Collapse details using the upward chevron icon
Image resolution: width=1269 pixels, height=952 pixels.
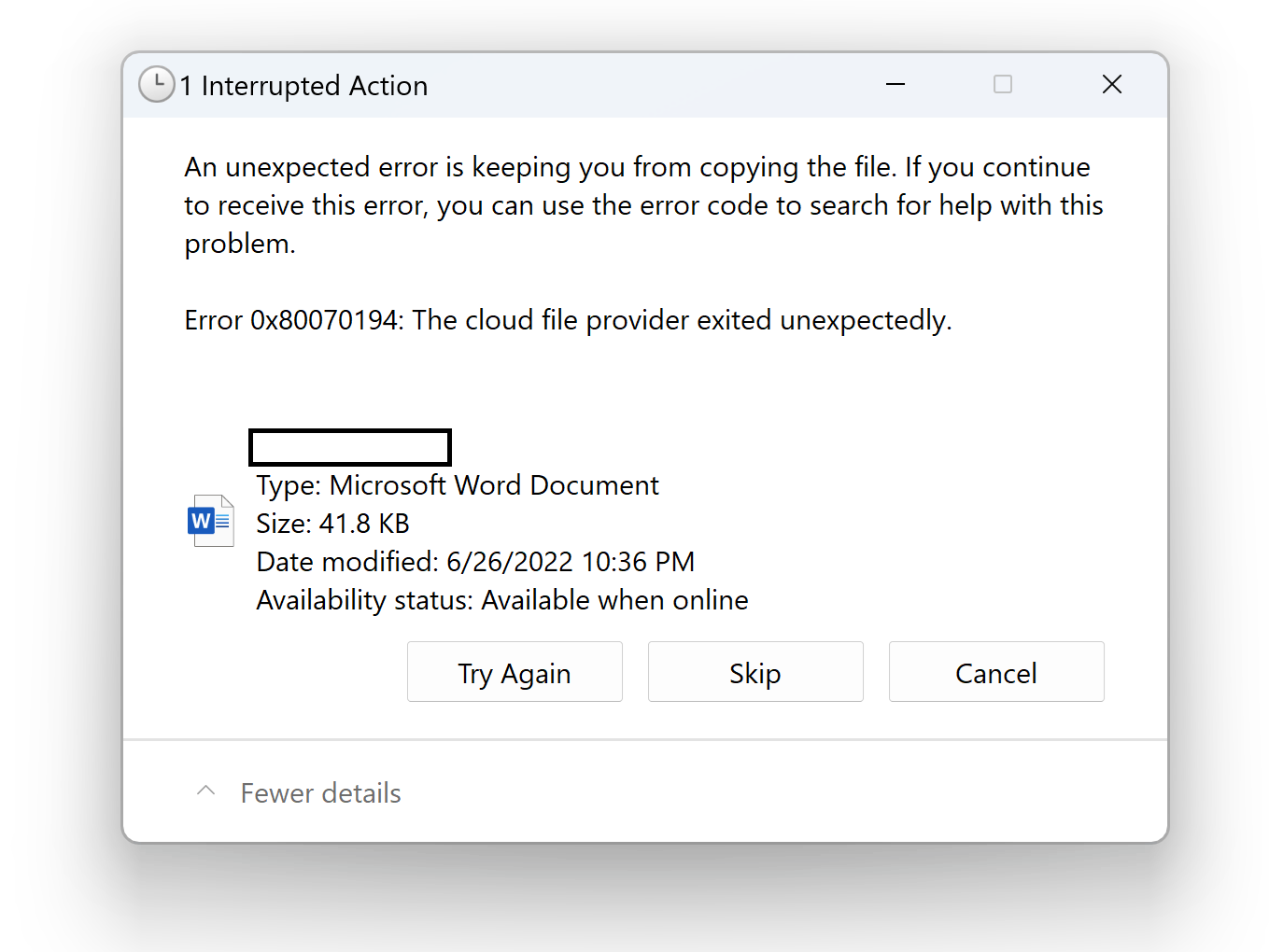206,791
